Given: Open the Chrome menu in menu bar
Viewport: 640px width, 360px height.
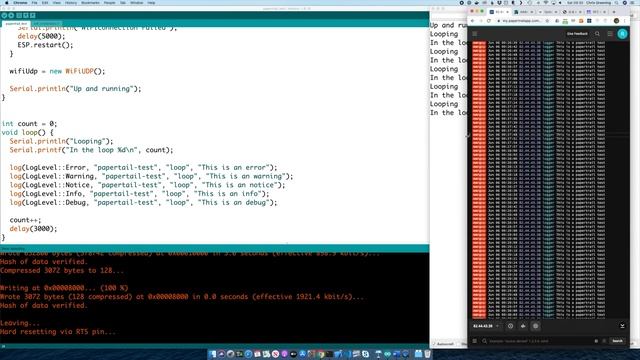Looking at the screenshot, I should point(20,2).
